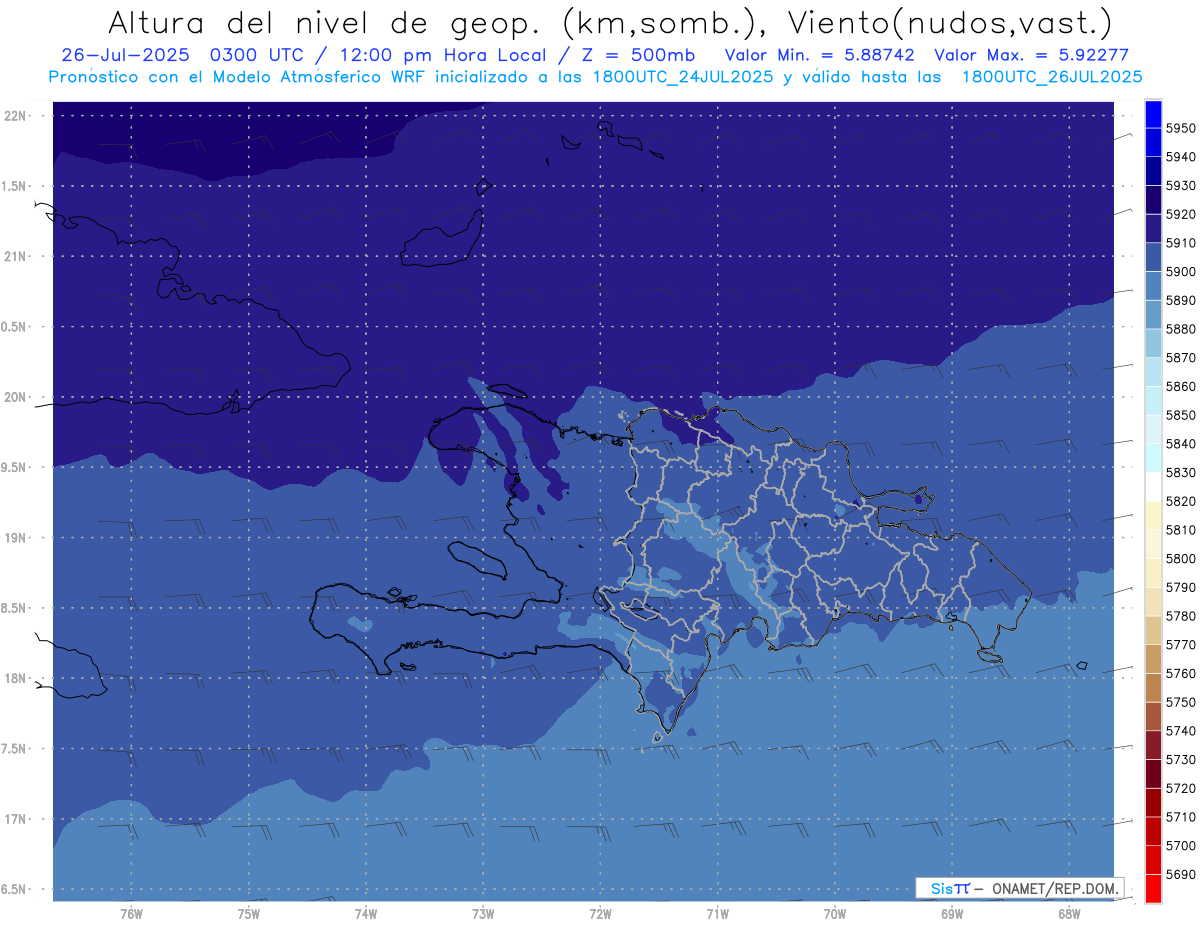Click the bright blue swatch above 5950

[1153, 113]
